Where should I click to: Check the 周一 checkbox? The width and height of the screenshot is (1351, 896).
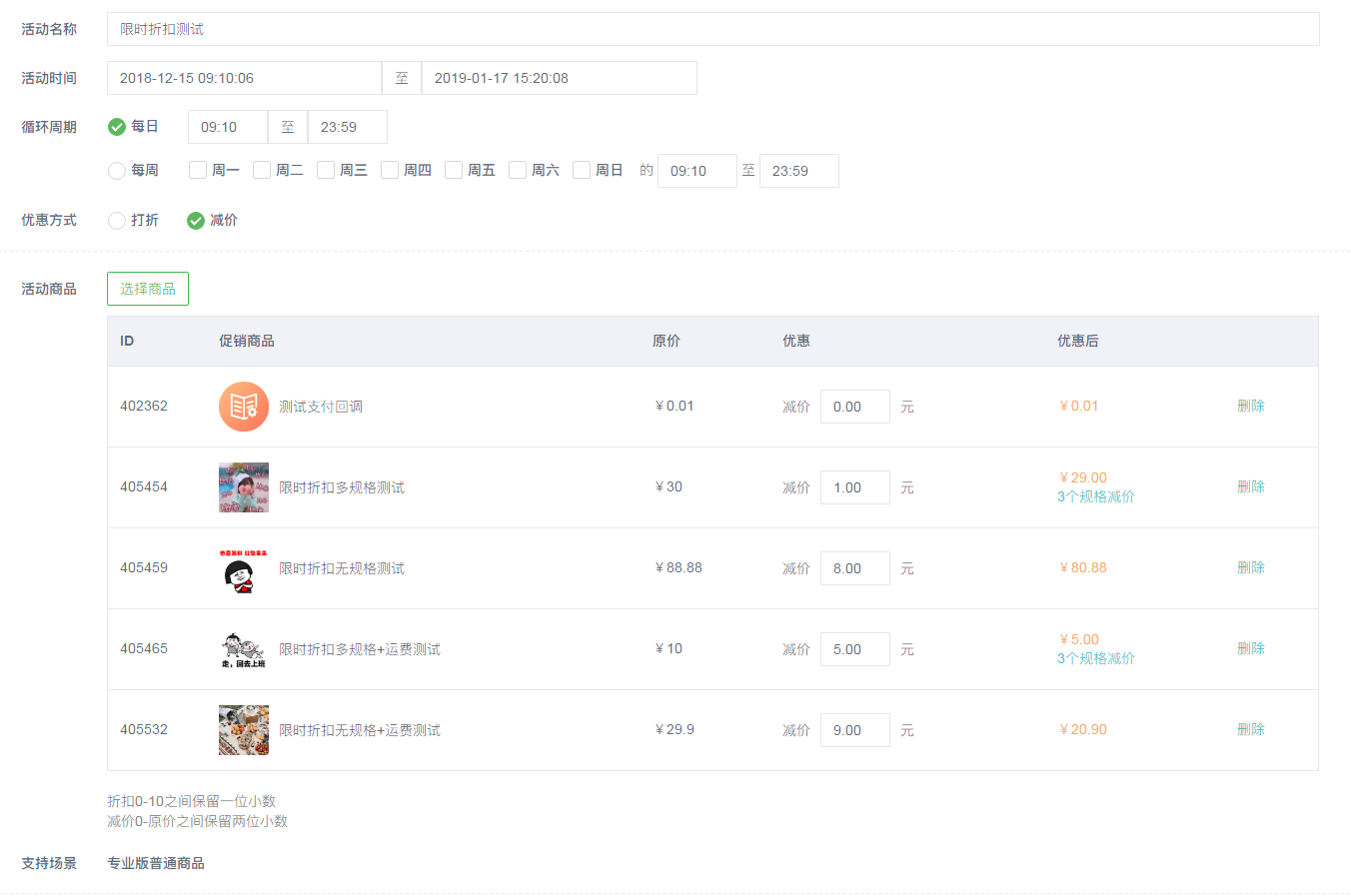tap(198, 171)
